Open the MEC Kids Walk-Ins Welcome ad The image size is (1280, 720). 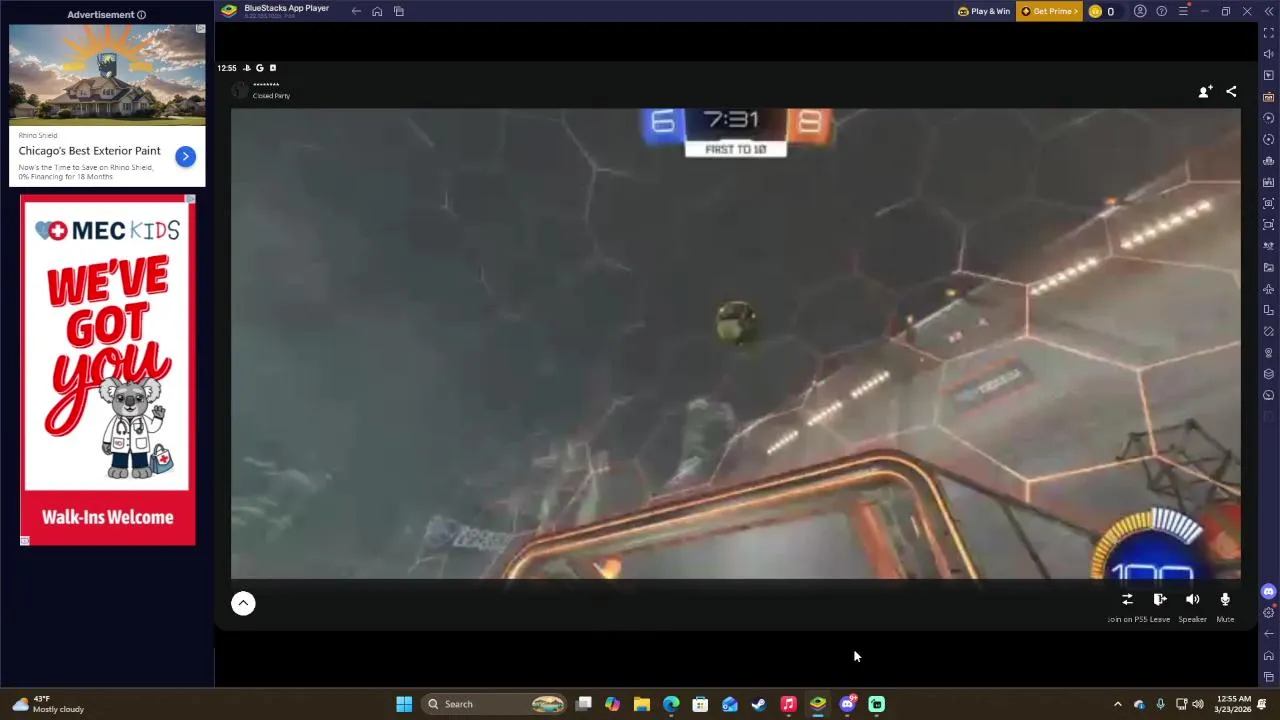pos(108,370)
